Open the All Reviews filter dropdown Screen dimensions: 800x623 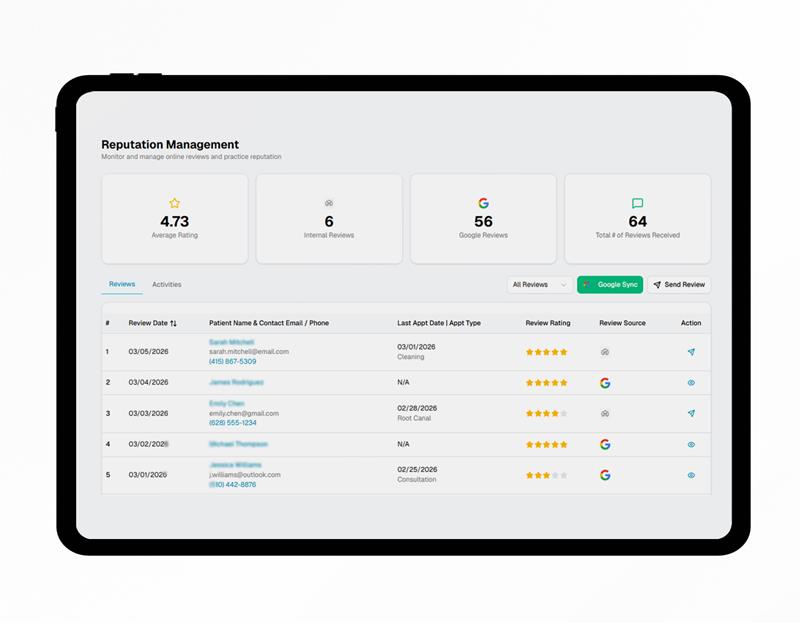[539, 285]
